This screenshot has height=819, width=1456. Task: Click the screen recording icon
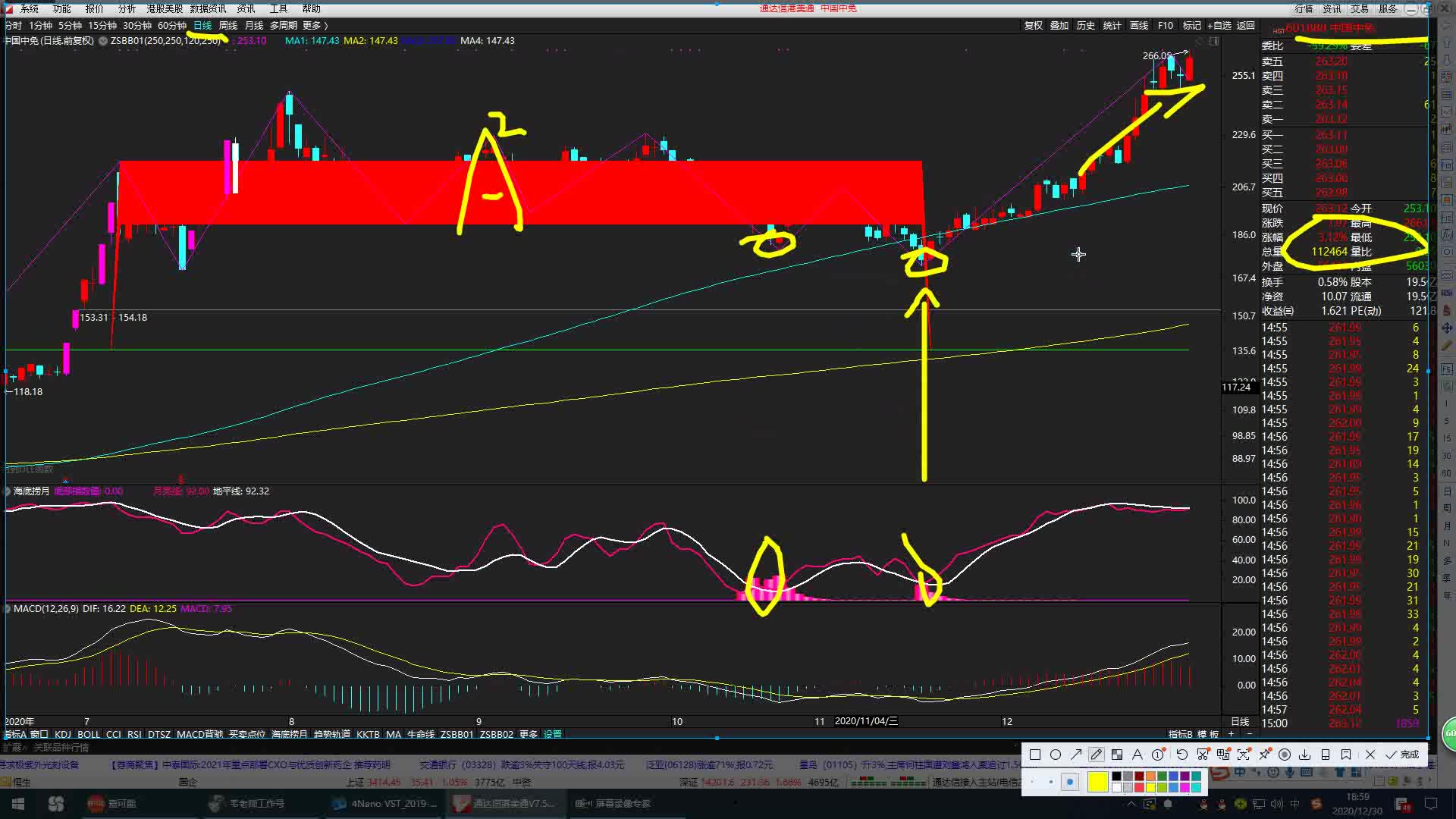point(1285,755)
